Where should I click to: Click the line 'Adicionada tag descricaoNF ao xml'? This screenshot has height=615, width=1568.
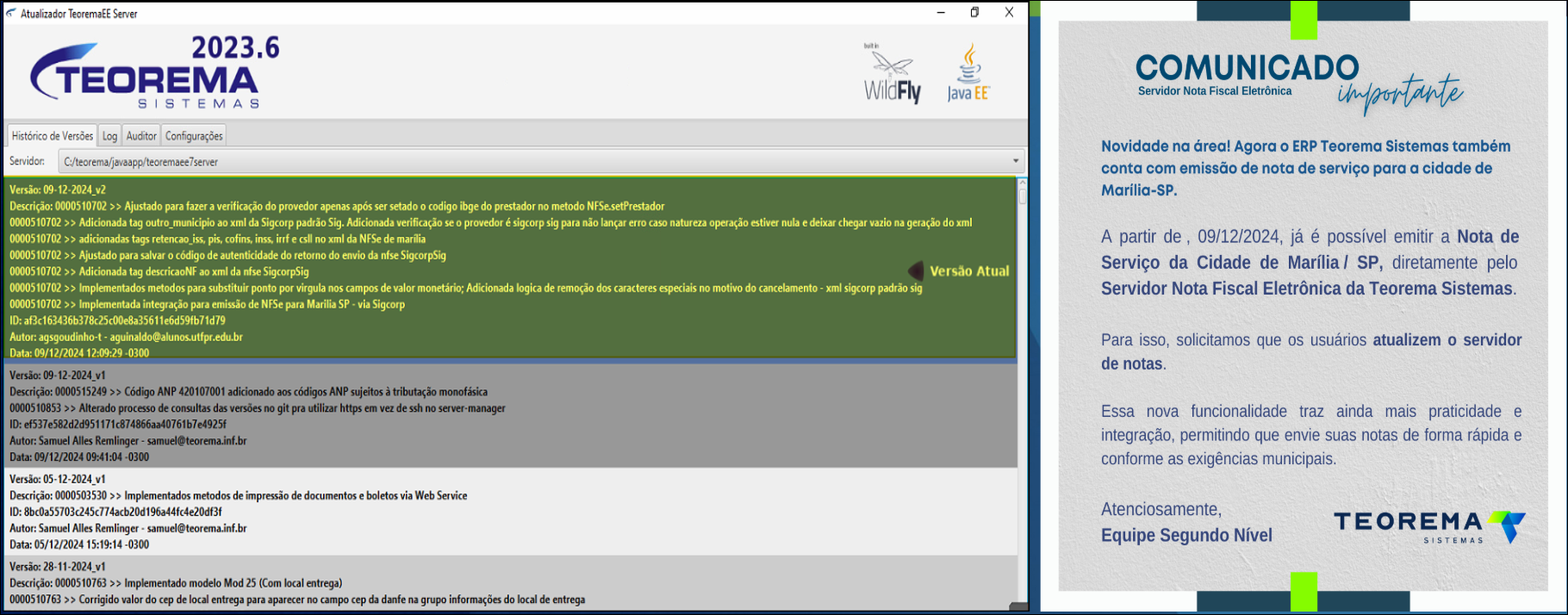click(159, 271)
